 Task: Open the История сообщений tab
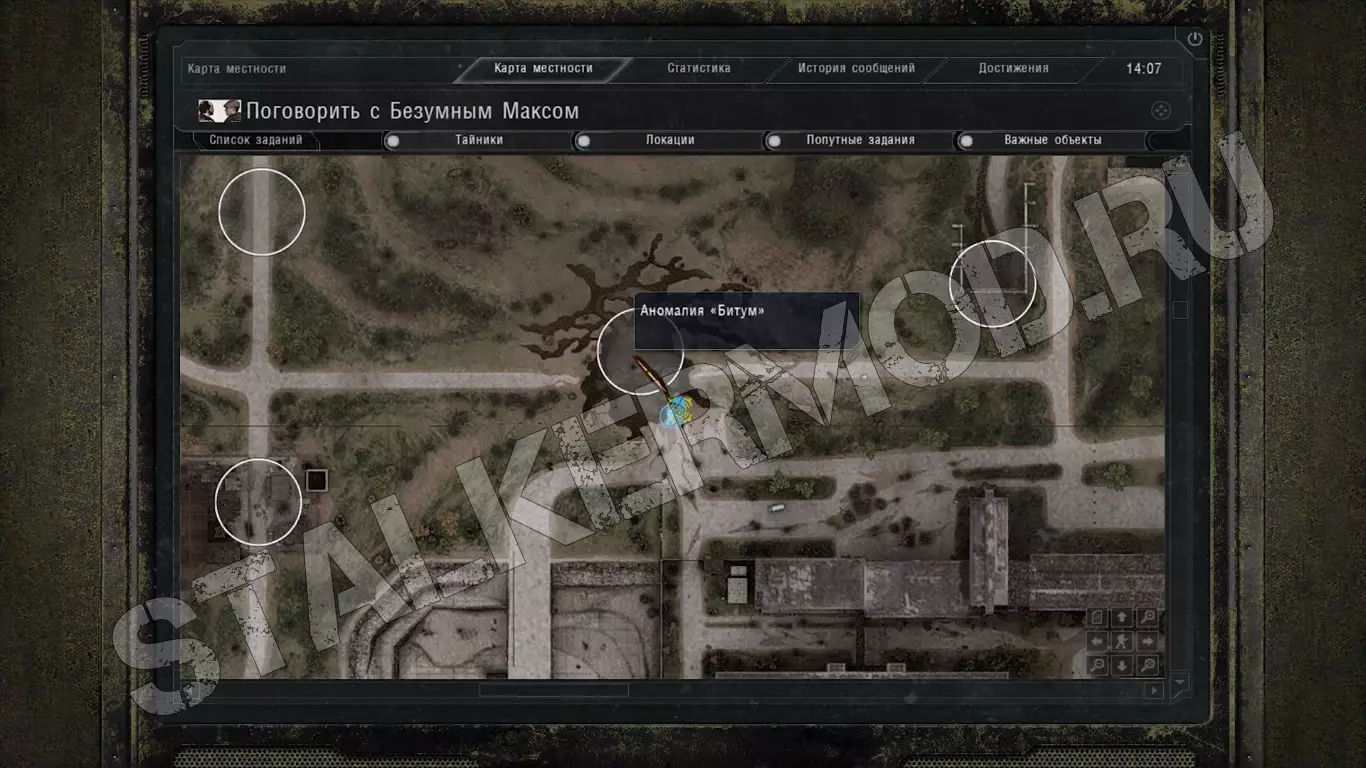856,69
